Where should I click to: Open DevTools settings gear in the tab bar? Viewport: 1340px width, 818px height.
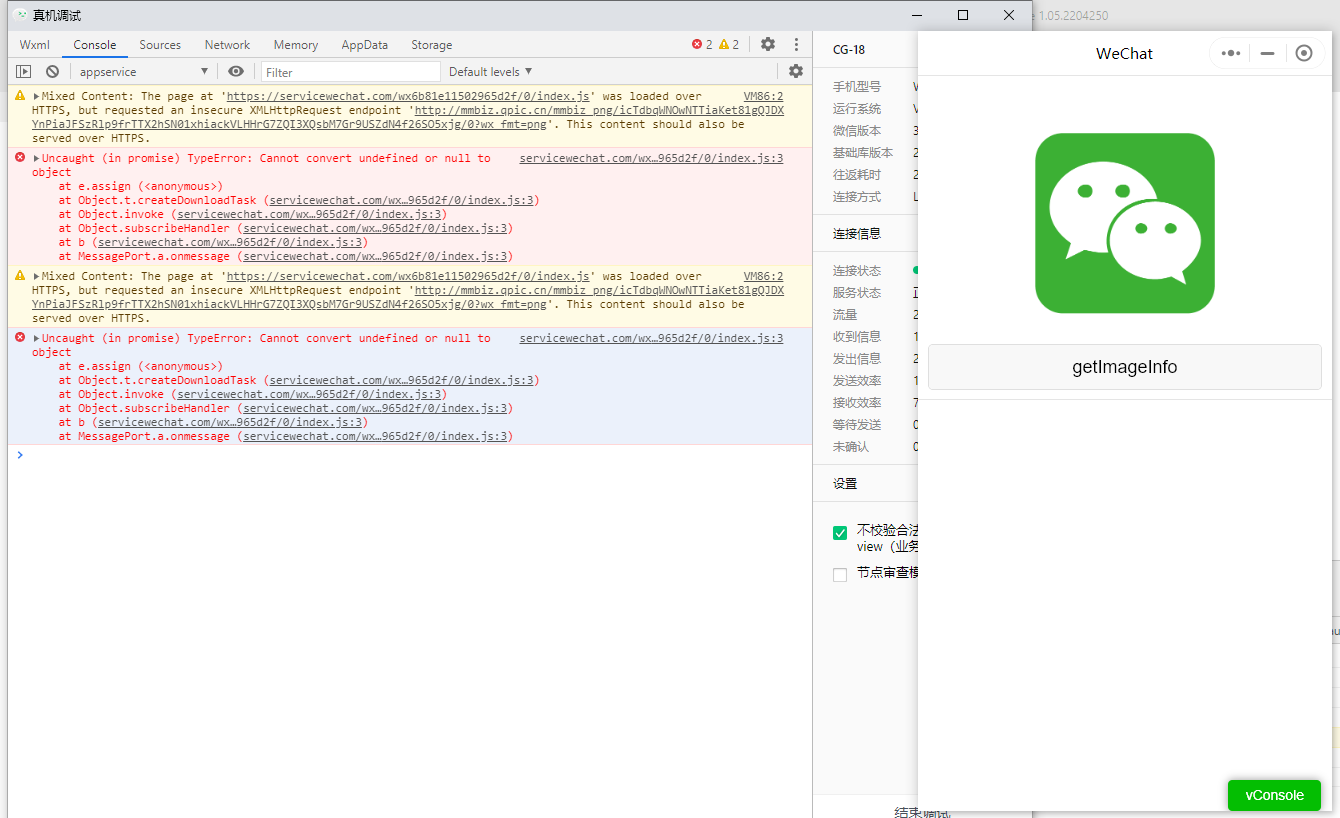[768, 44]
